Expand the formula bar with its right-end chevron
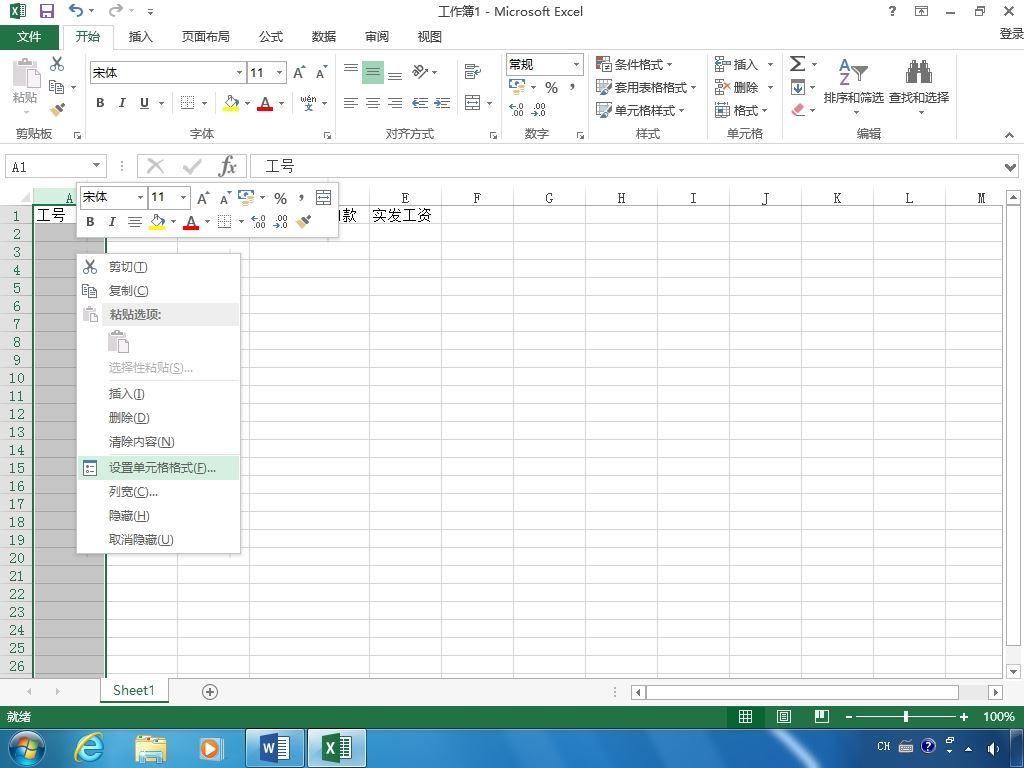 1010,167
